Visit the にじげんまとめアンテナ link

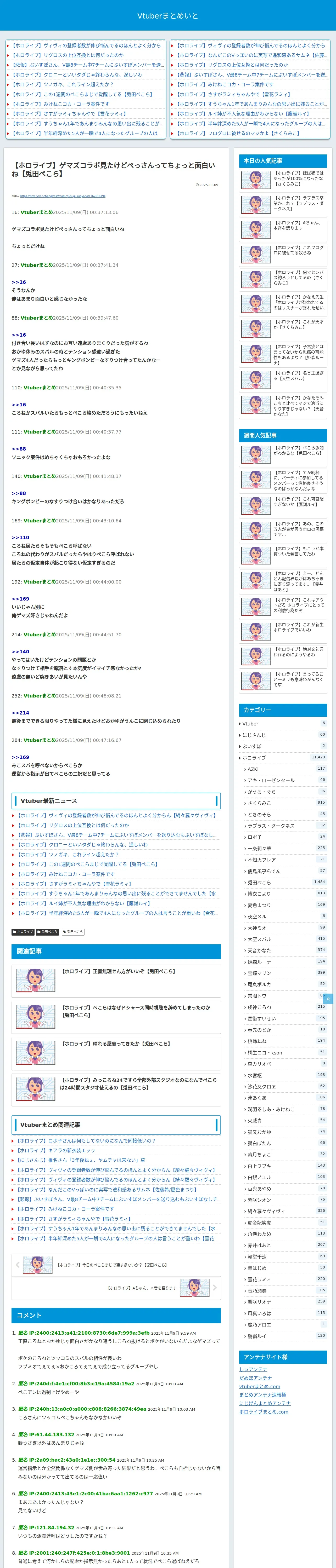point(265,1403)
